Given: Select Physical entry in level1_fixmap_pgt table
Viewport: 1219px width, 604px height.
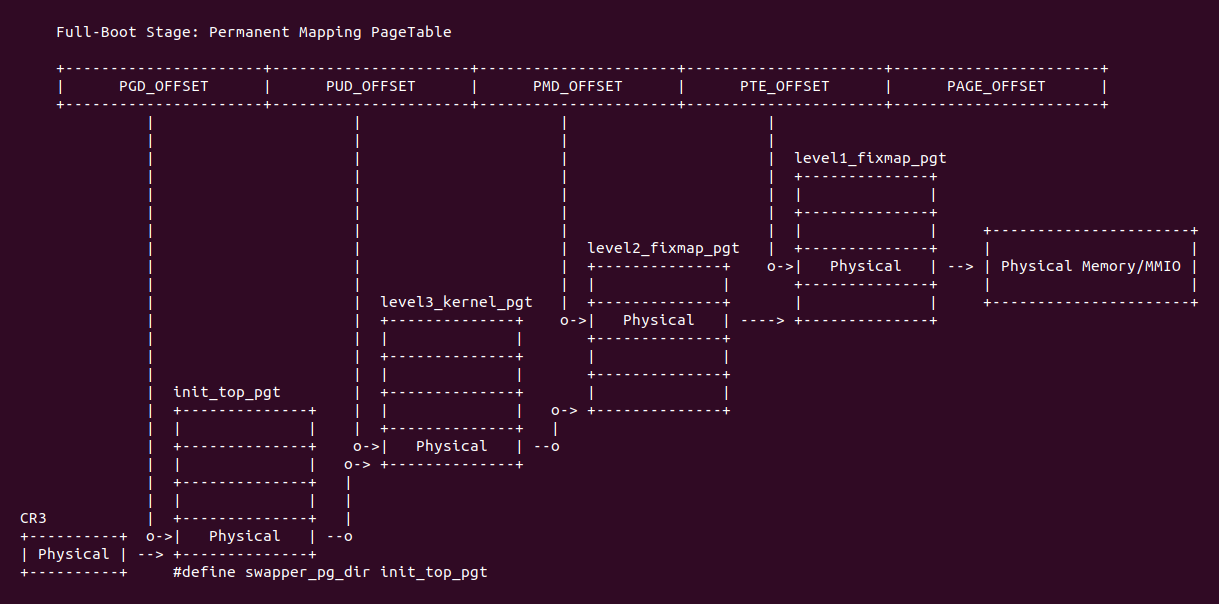Looking at the screenshot, I should [x=865, y=266].
